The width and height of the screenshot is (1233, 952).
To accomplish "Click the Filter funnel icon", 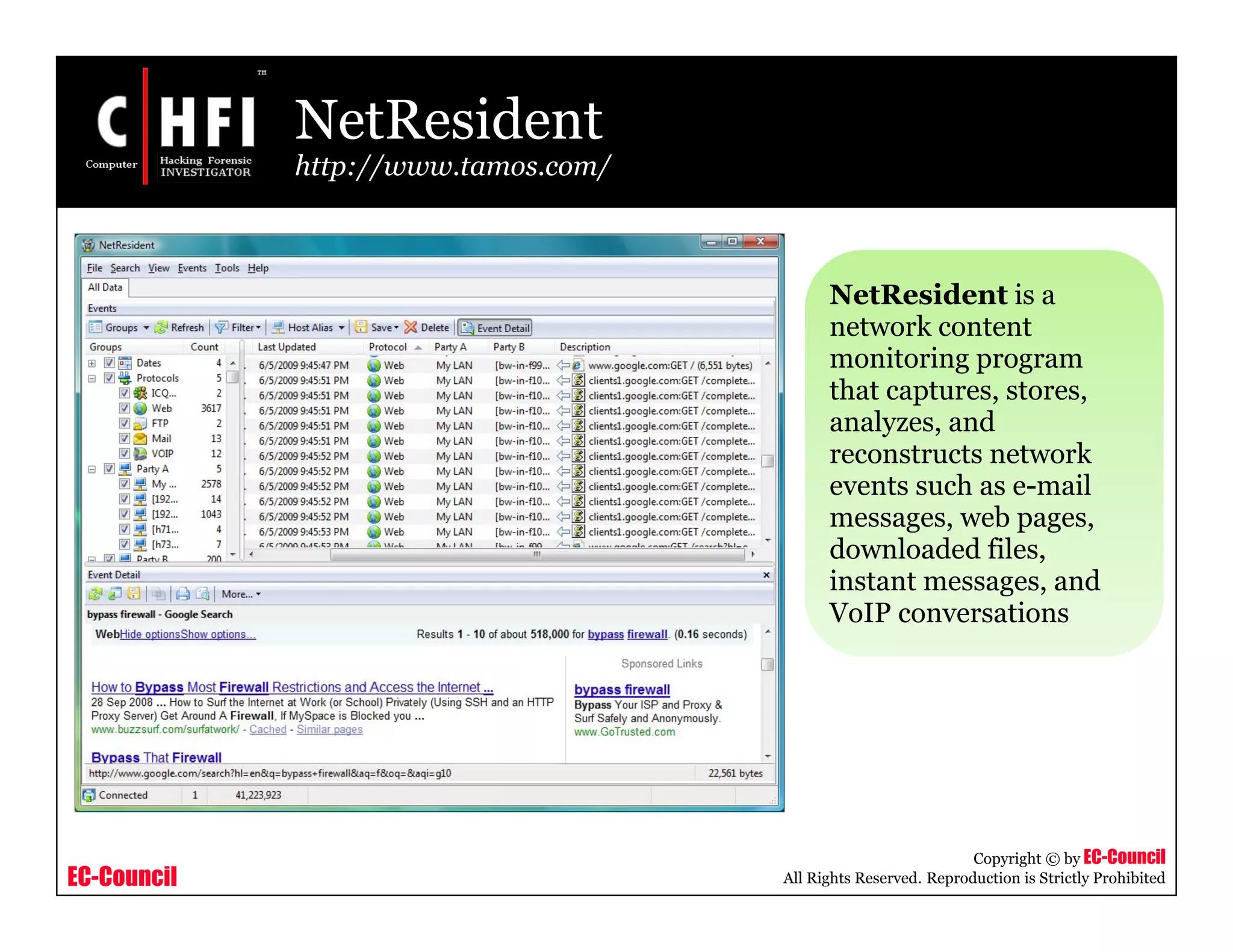I will coord(222,327).
